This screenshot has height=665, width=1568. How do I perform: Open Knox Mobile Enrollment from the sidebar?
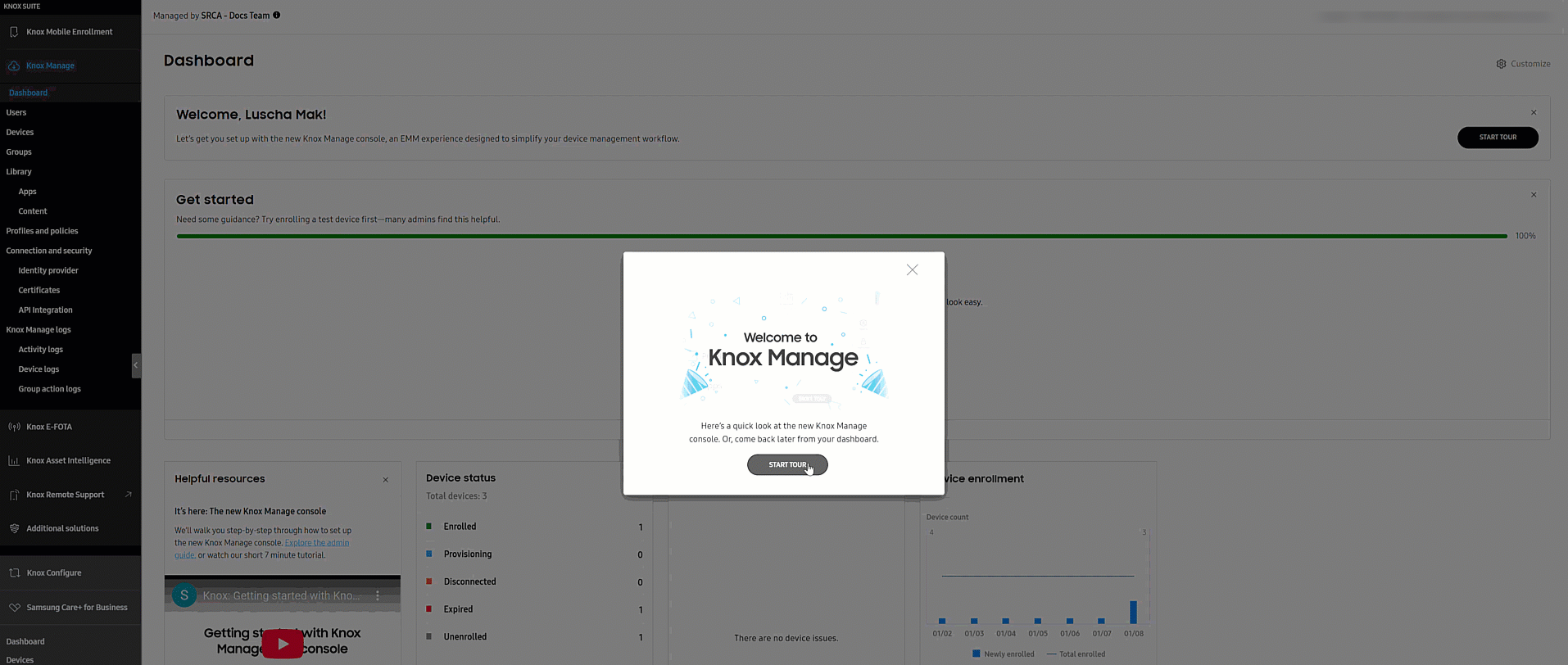70,32
